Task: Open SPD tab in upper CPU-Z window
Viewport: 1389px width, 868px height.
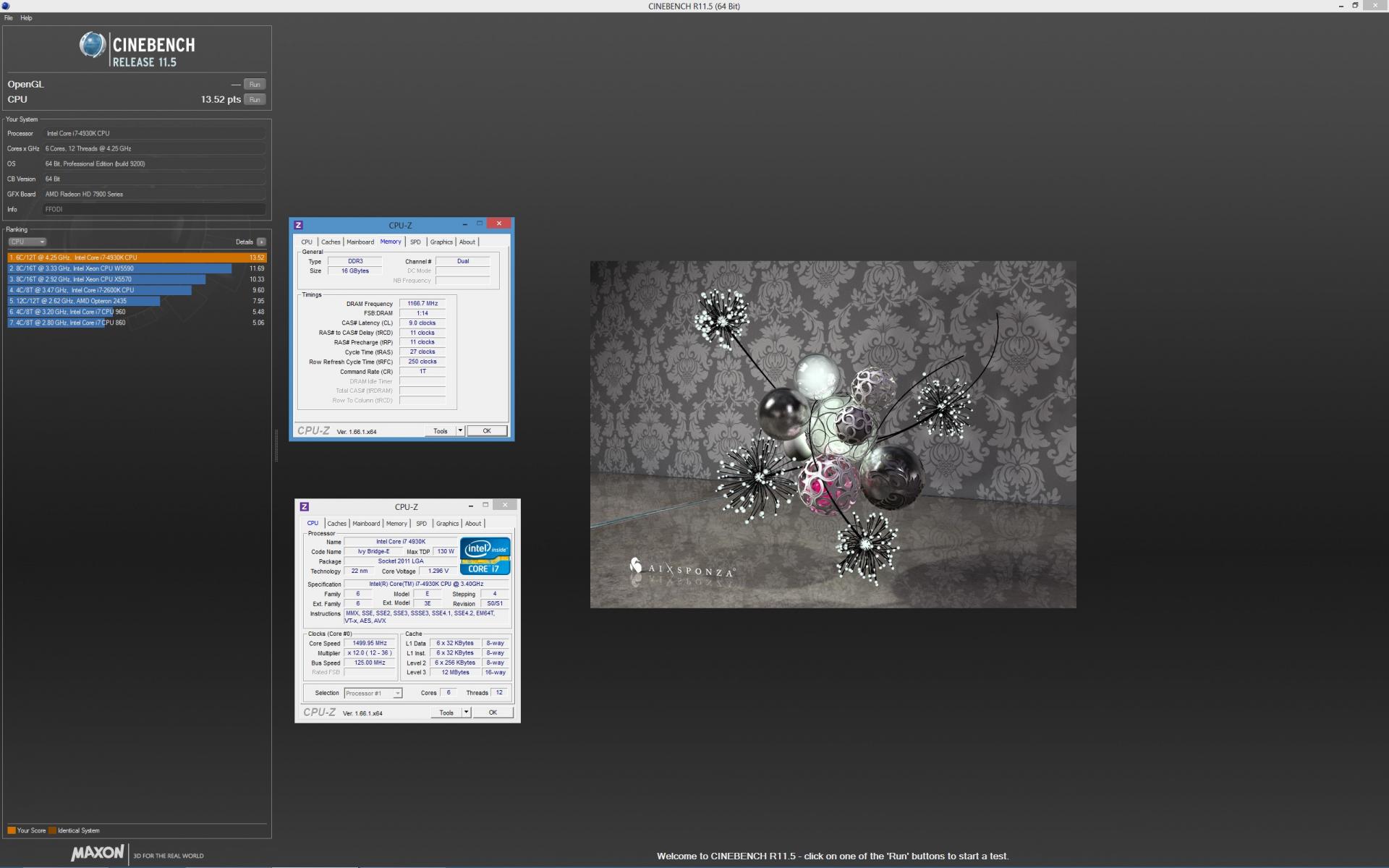Action: pos(415,242)
